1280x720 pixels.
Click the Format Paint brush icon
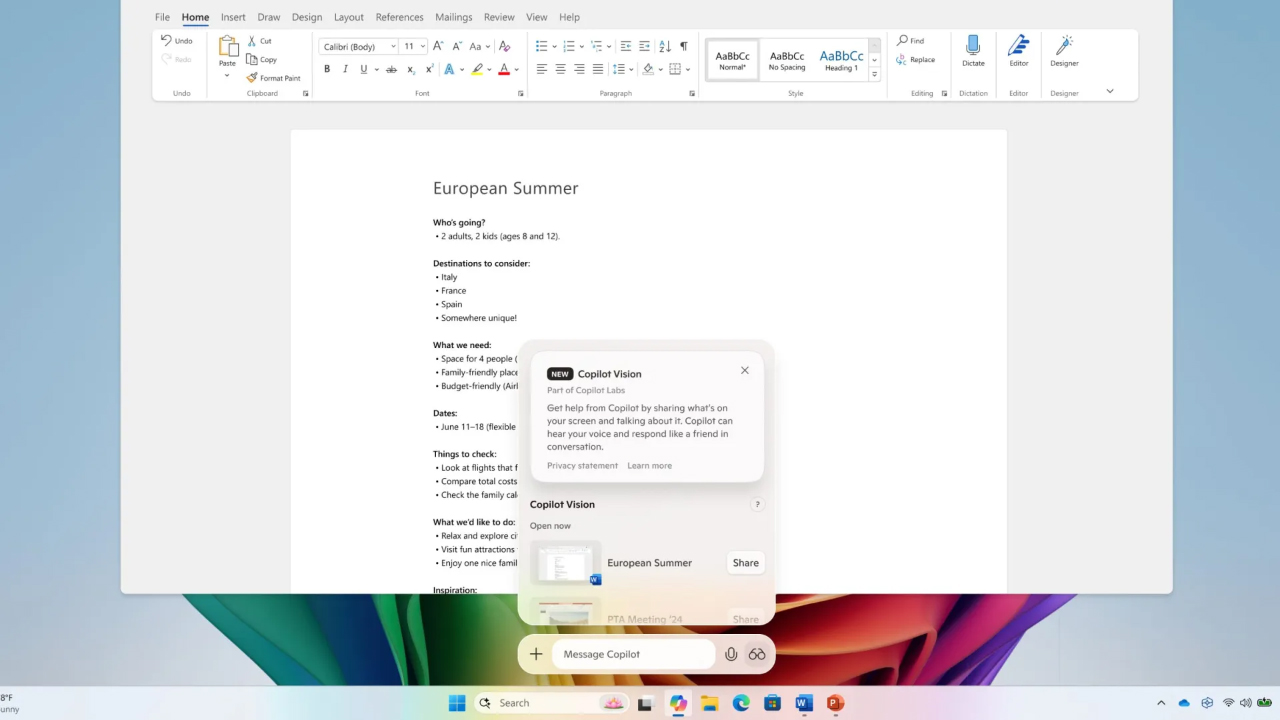point(252,78)
